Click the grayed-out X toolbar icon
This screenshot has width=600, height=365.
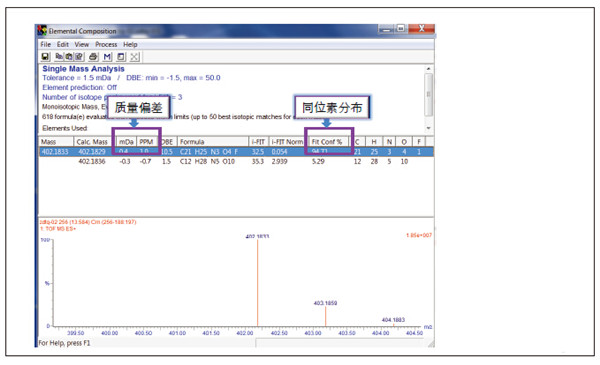pos(134,57)
